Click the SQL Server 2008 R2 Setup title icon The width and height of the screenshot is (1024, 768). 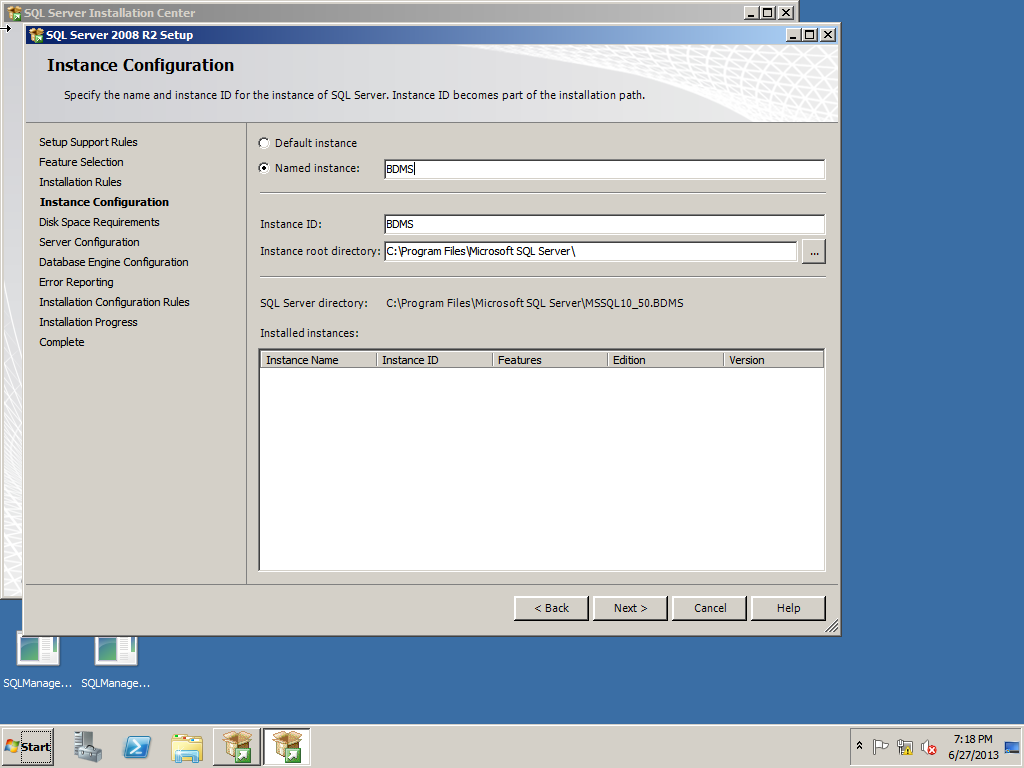pos(37,35)
